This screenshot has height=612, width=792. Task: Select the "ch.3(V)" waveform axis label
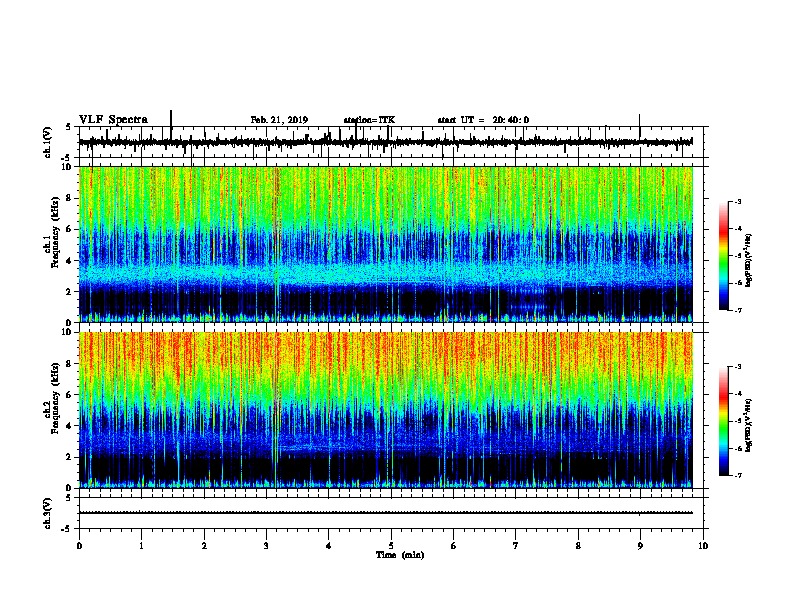click(48, 513)
